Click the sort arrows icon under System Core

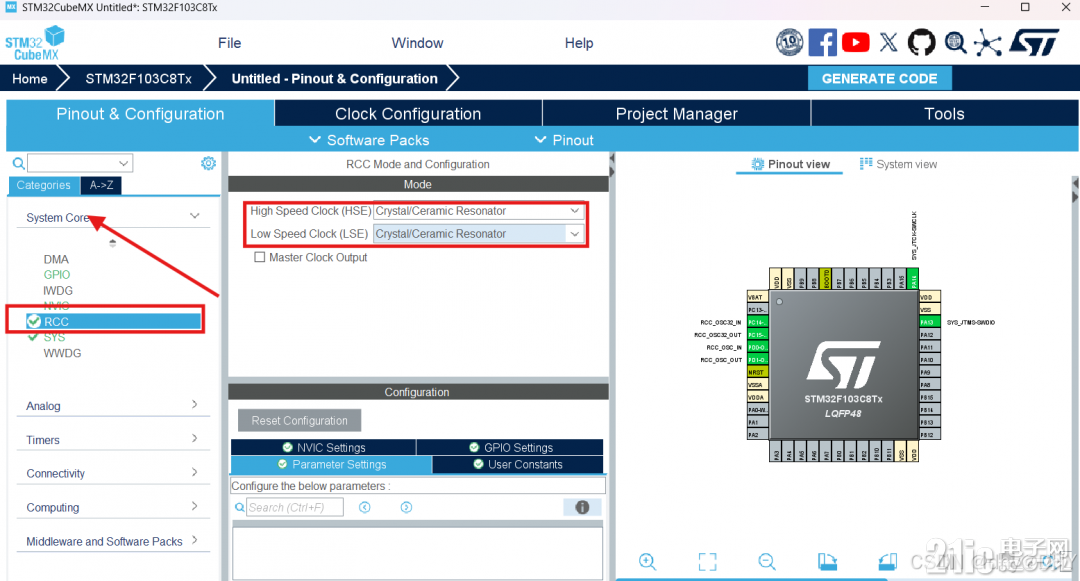(112, 242)
